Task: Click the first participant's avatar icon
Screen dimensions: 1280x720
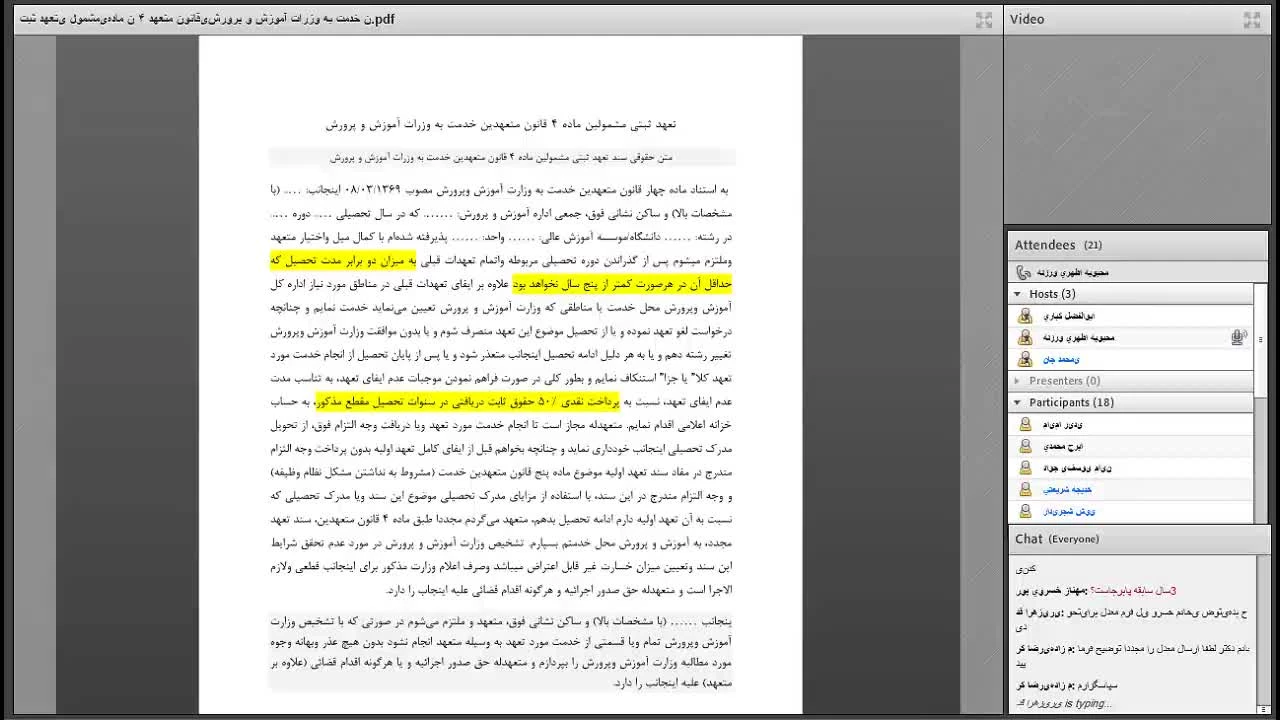Action: point(1024,424)
